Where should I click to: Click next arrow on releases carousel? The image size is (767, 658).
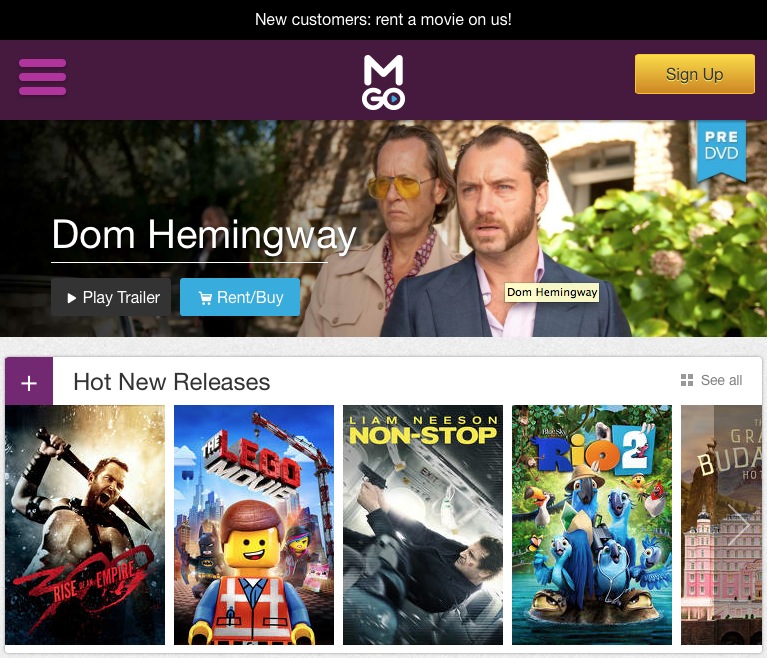[739, 524]
